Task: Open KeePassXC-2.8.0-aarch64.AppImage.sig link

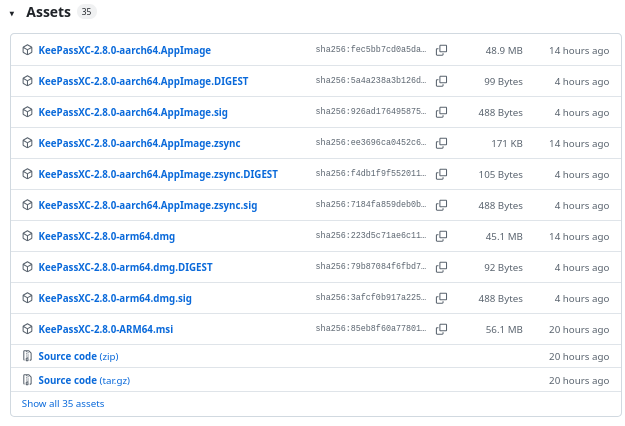Action: pos(133,112)
